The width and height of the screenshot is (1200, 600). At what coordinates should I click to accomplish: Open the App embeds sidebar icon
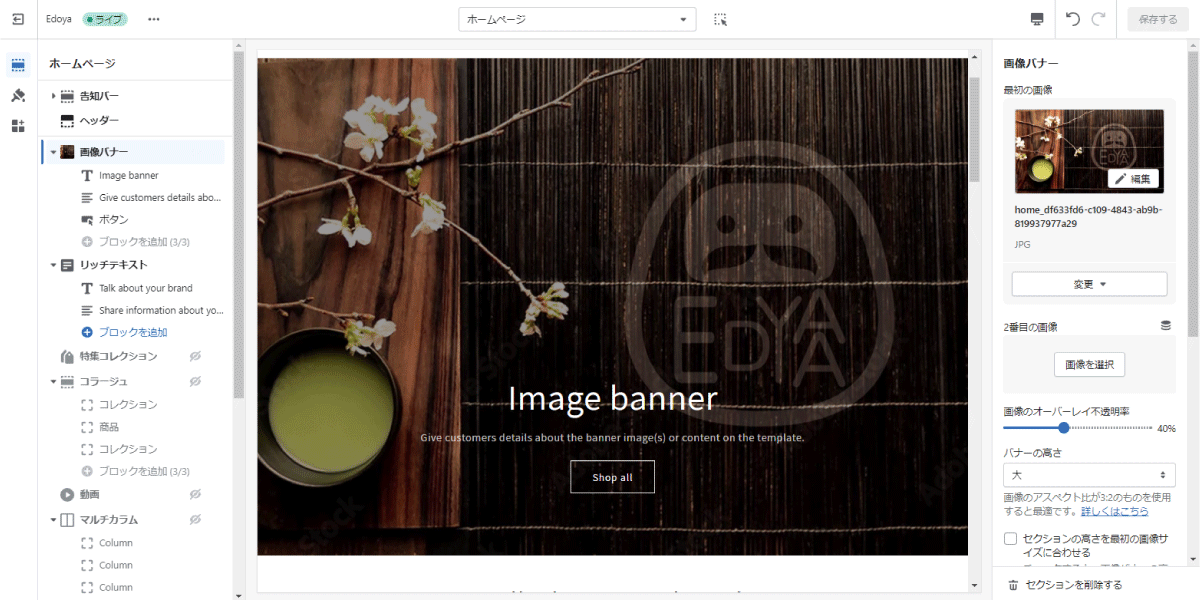[x=18, y=126]
